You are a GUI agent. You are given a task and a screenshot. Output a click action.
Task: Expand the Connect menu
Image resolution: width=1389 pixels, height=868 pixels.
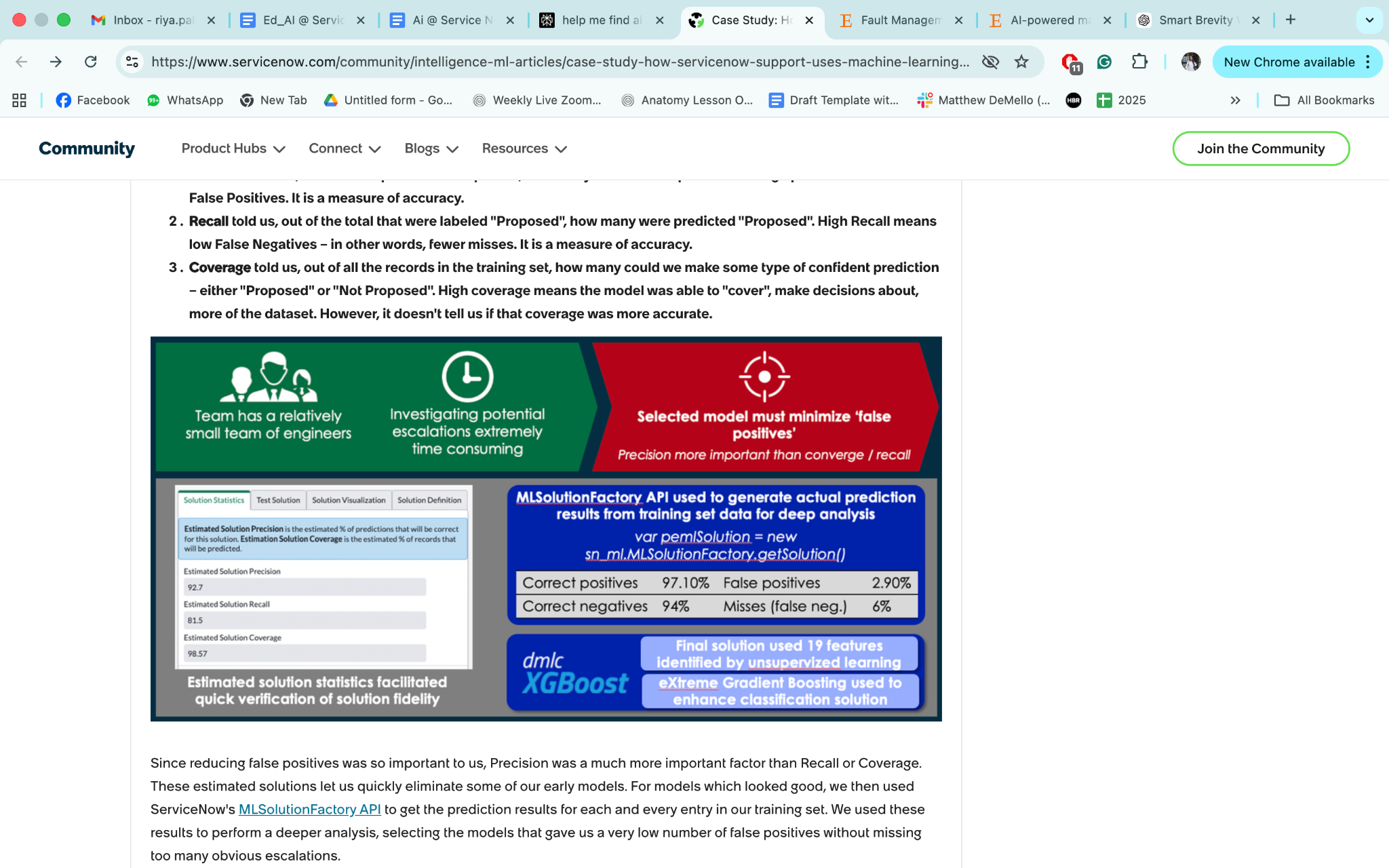click(x=345, y=149)
